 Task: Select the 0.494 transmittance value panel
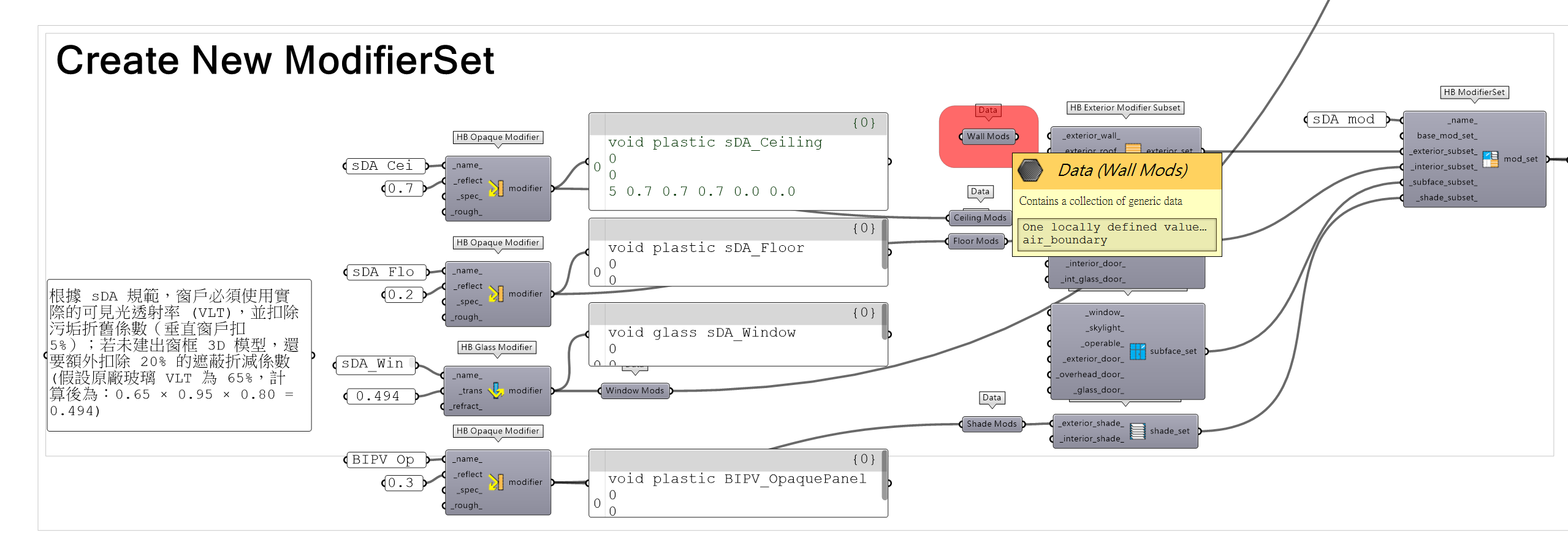[x=378, y=396]
